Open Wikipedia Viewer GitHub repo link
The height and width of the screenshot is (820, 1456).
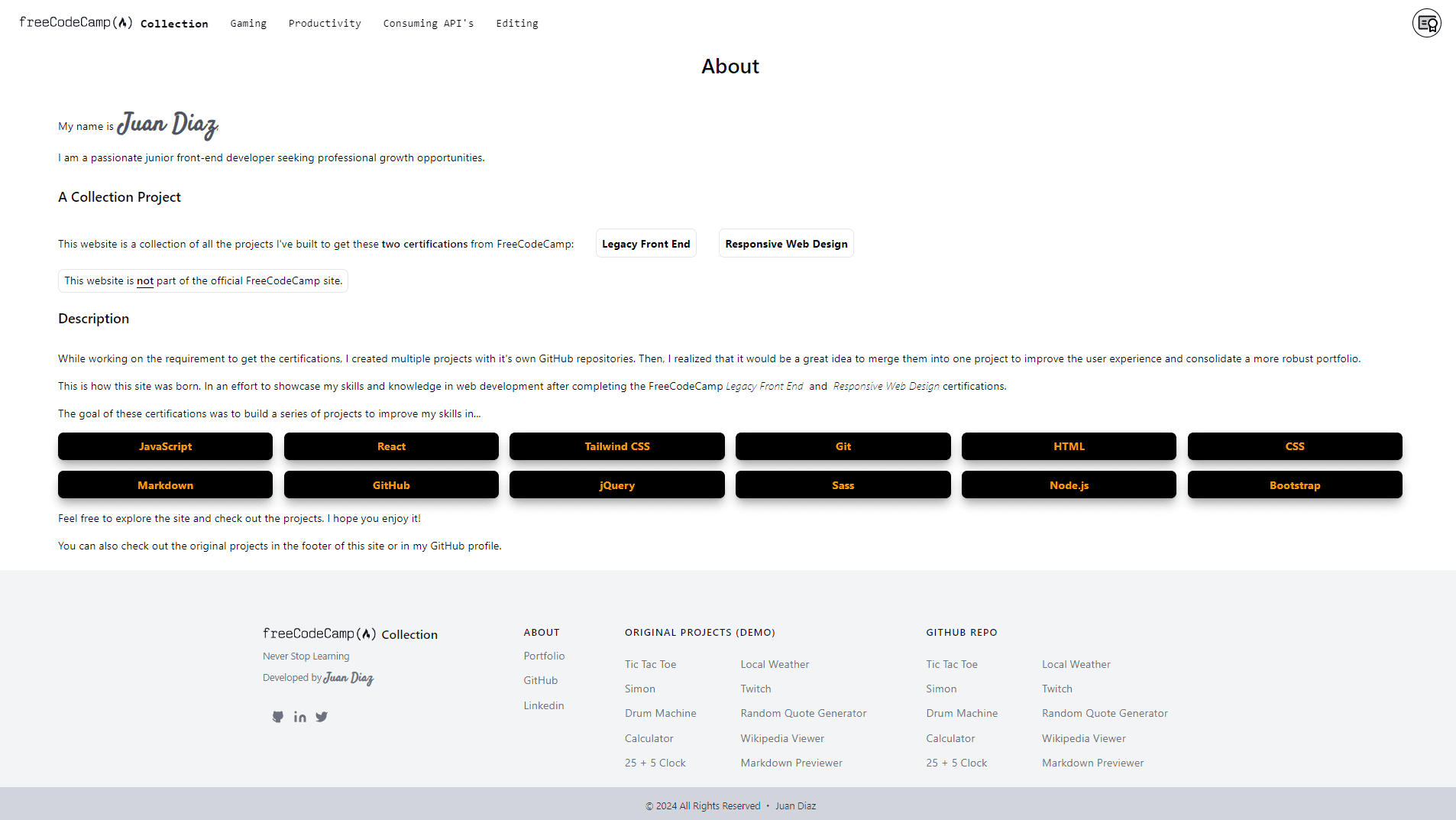pyautogui.click(x=1084, y=738)
